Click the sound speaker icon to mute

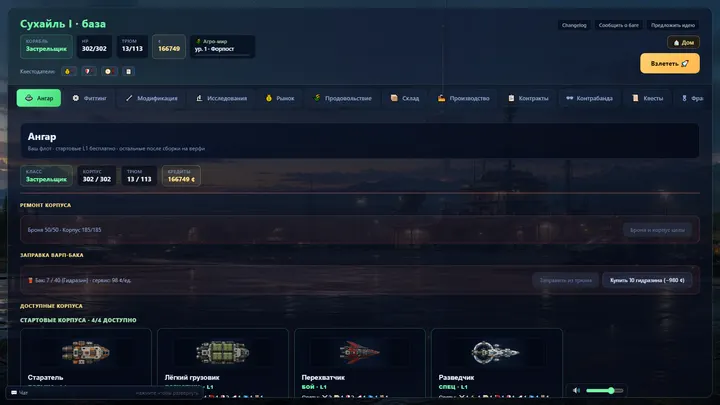coord(576,390)
